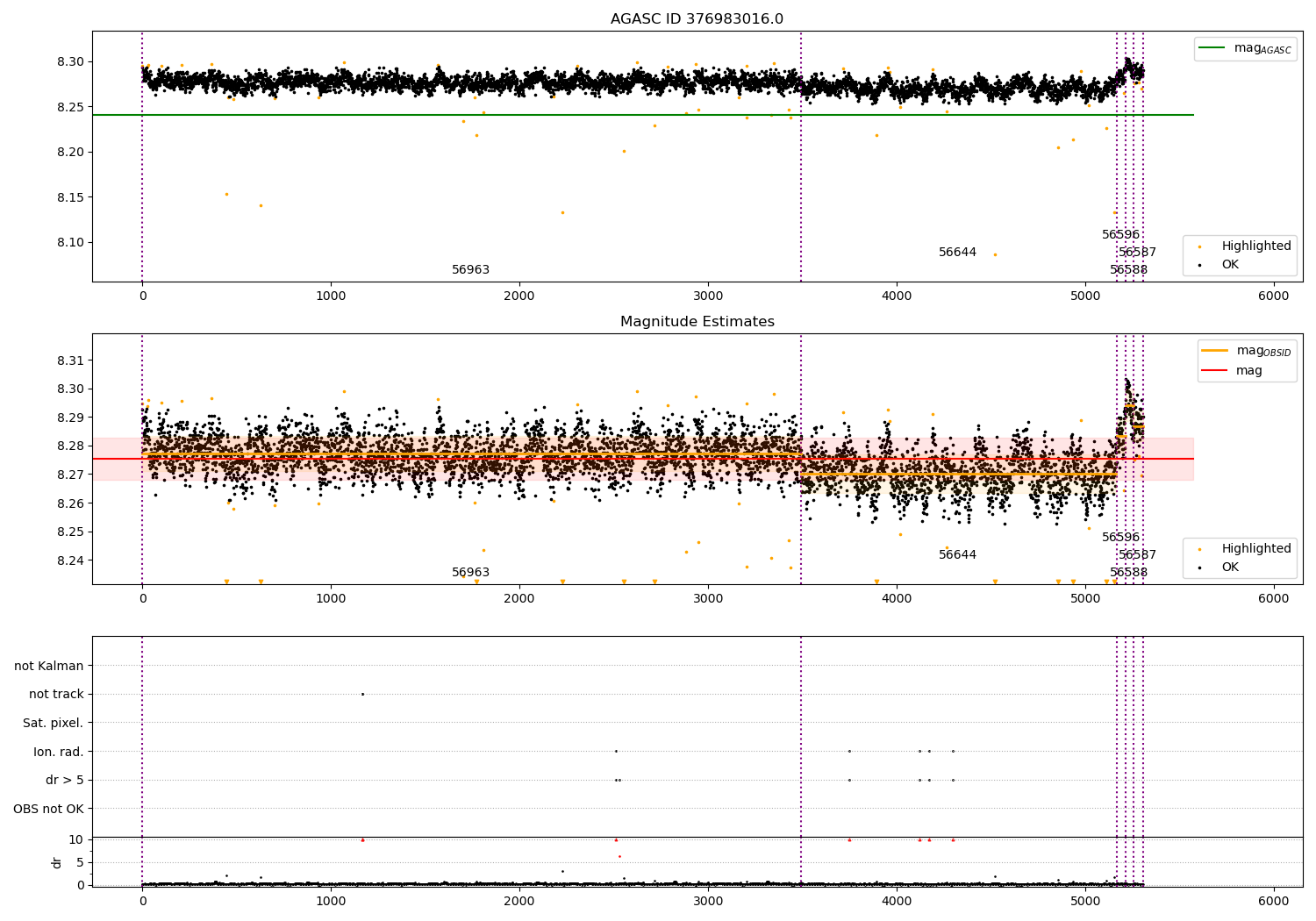Select the "5" tick on the dr axis
The width and height of the screenshot is (1316, 921).
point(80,862)
